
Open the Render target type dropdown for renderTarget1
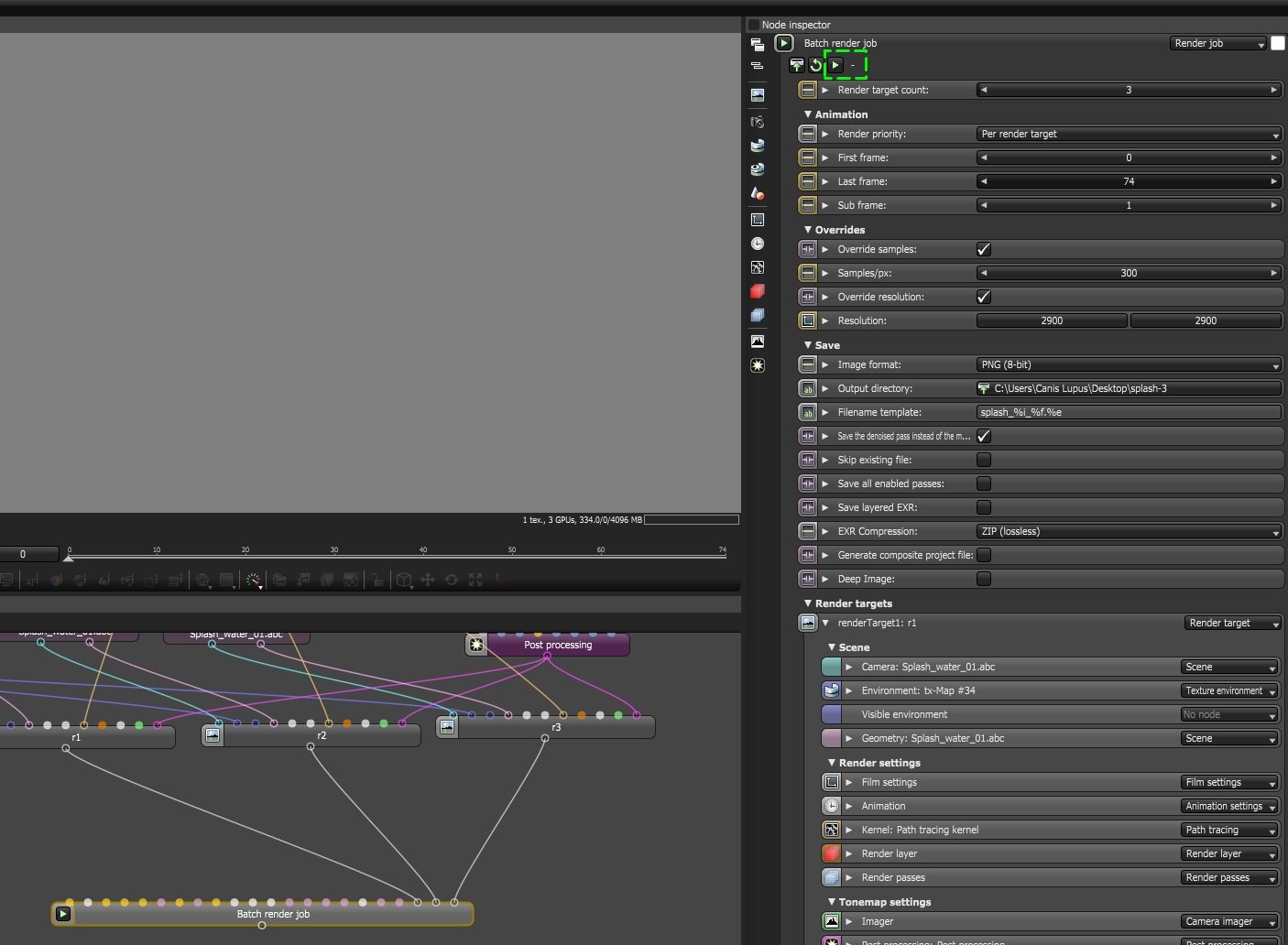click(1233, 623)
